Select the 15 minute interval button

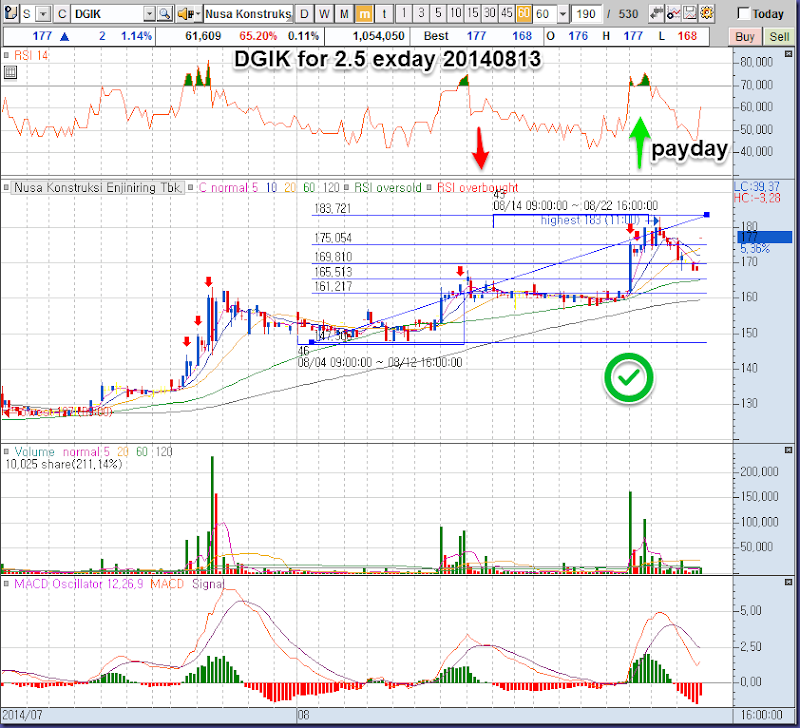[x=472, y=13]
